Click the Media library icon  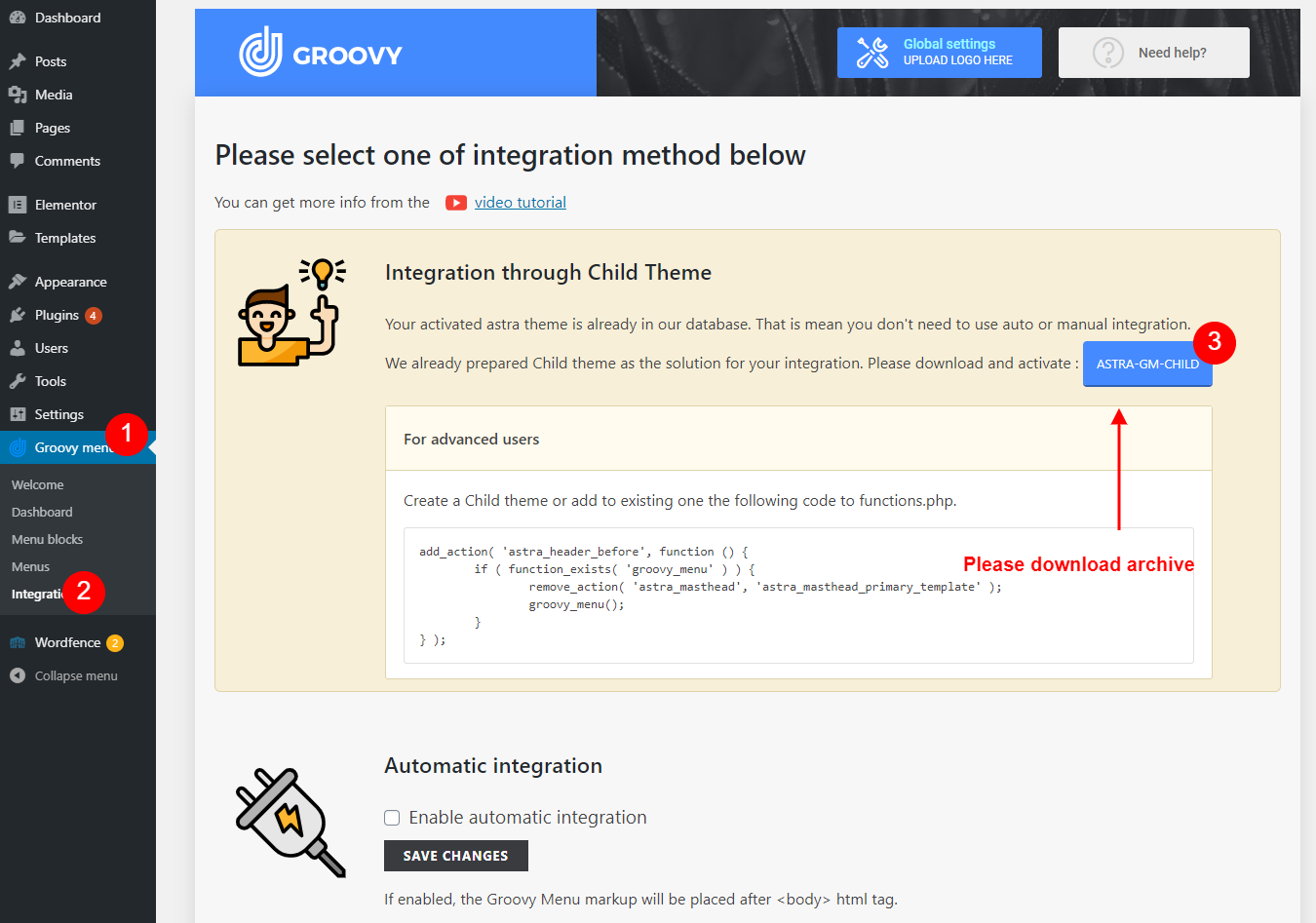(18, 95)
